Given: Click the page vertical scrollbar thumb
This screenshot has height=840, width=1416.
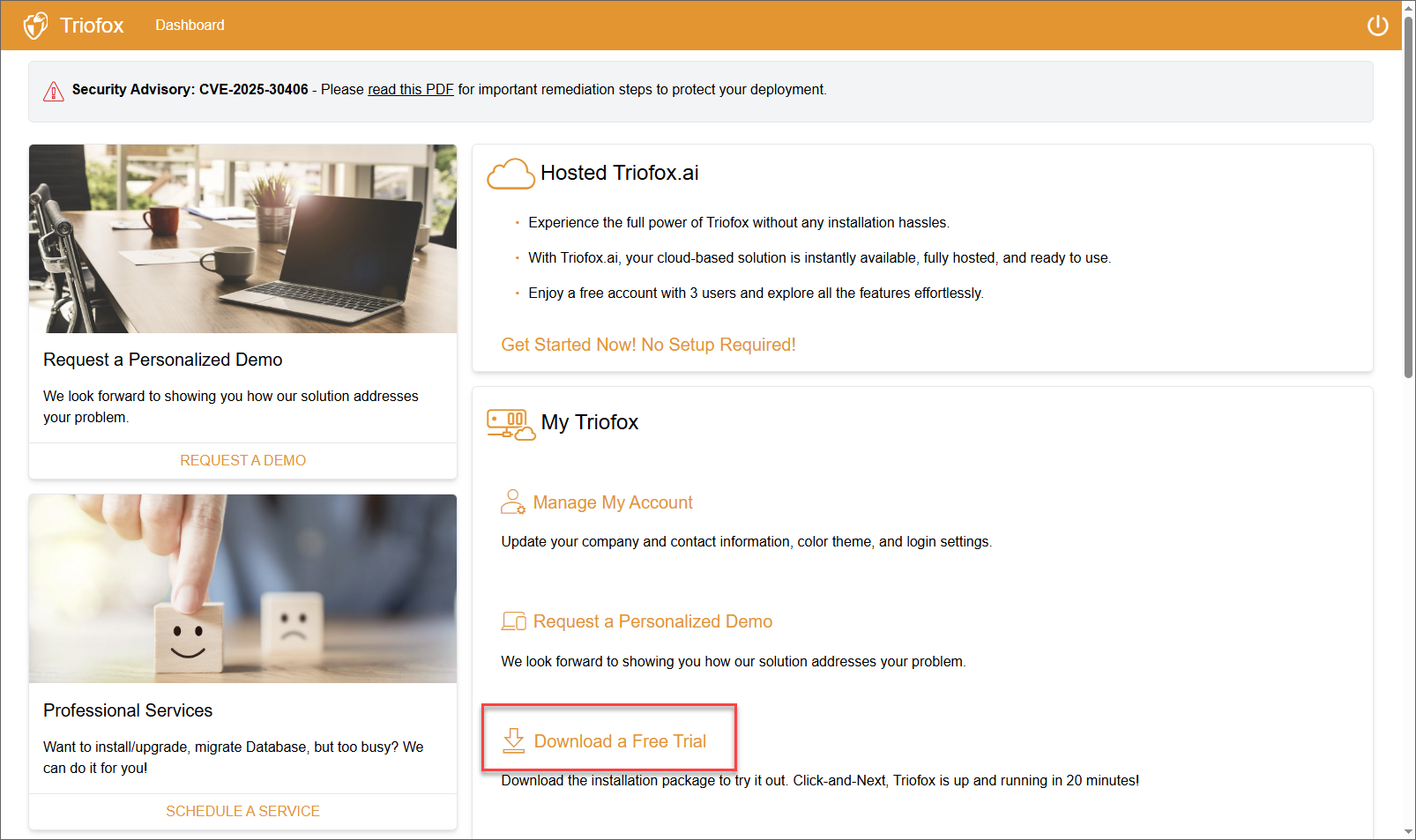Looking at the screenshot, I should coord(1408,198).
